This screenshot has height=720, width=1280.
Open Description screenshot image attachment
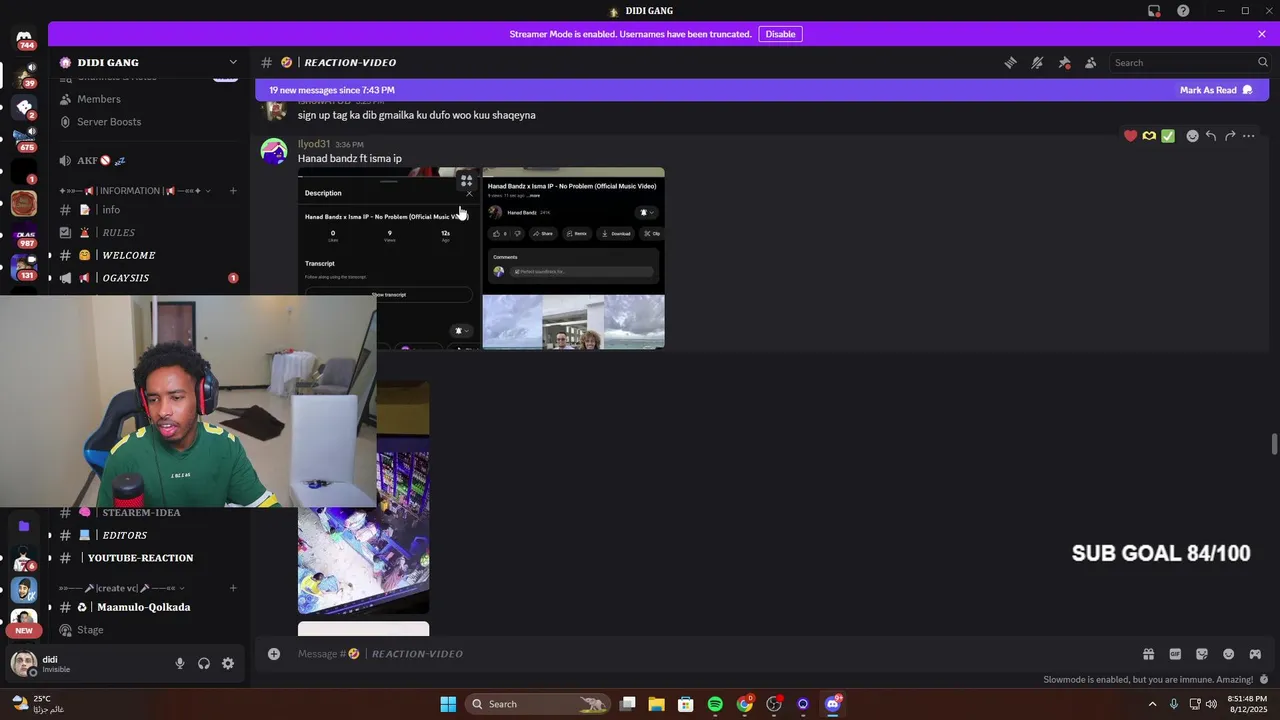click(x=389, y=258)
